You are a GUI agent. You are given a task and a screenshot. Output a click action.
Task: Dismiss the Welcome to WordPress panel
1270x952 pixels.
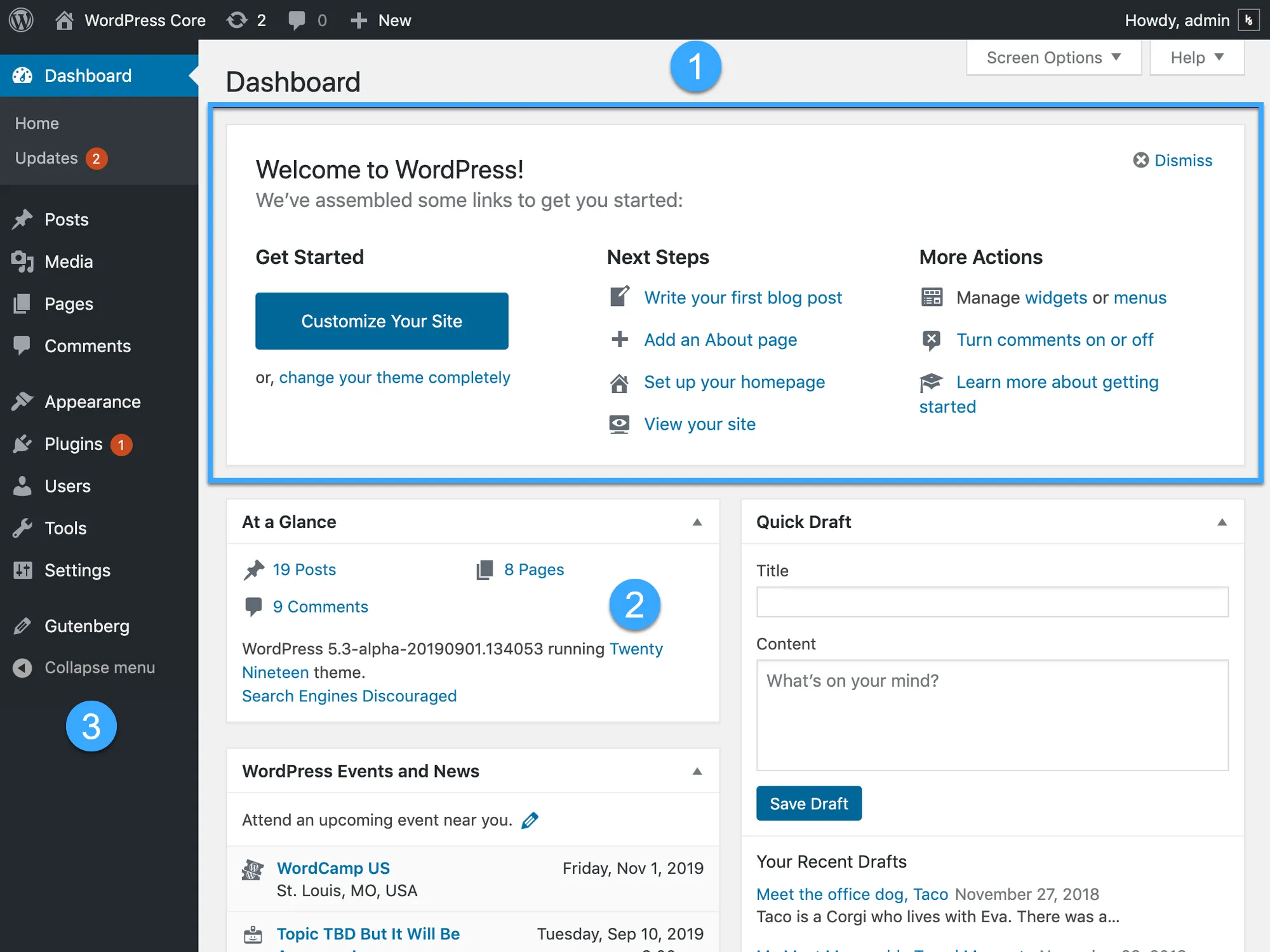click(1173, 160)
